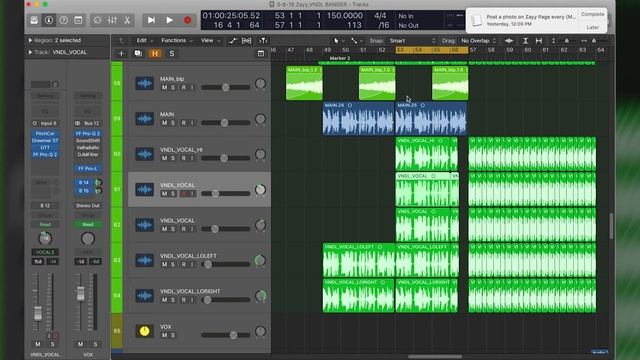Open Quick Help question mark button
This screenshot has width=640, height=360.
(64, 20)
